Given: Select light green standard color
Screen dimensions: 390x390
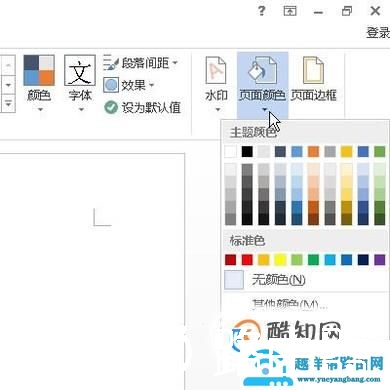Looking at the screenshot, I should pyautogui.click(x=297, y=260).
